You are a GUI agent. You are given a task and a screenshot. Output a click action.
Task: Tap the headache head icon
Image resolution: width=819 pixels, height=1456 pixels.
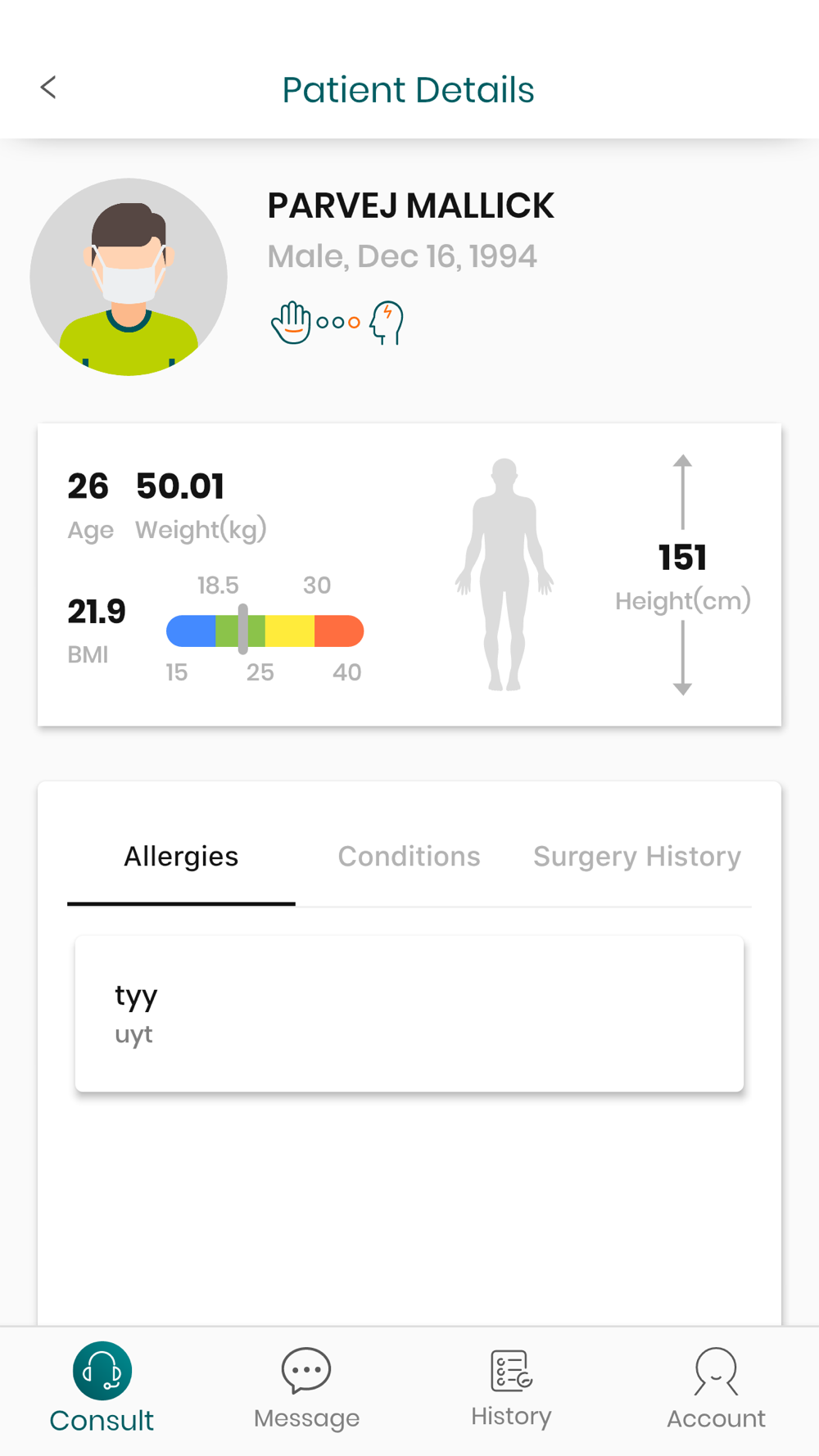(x=387, y=322)
